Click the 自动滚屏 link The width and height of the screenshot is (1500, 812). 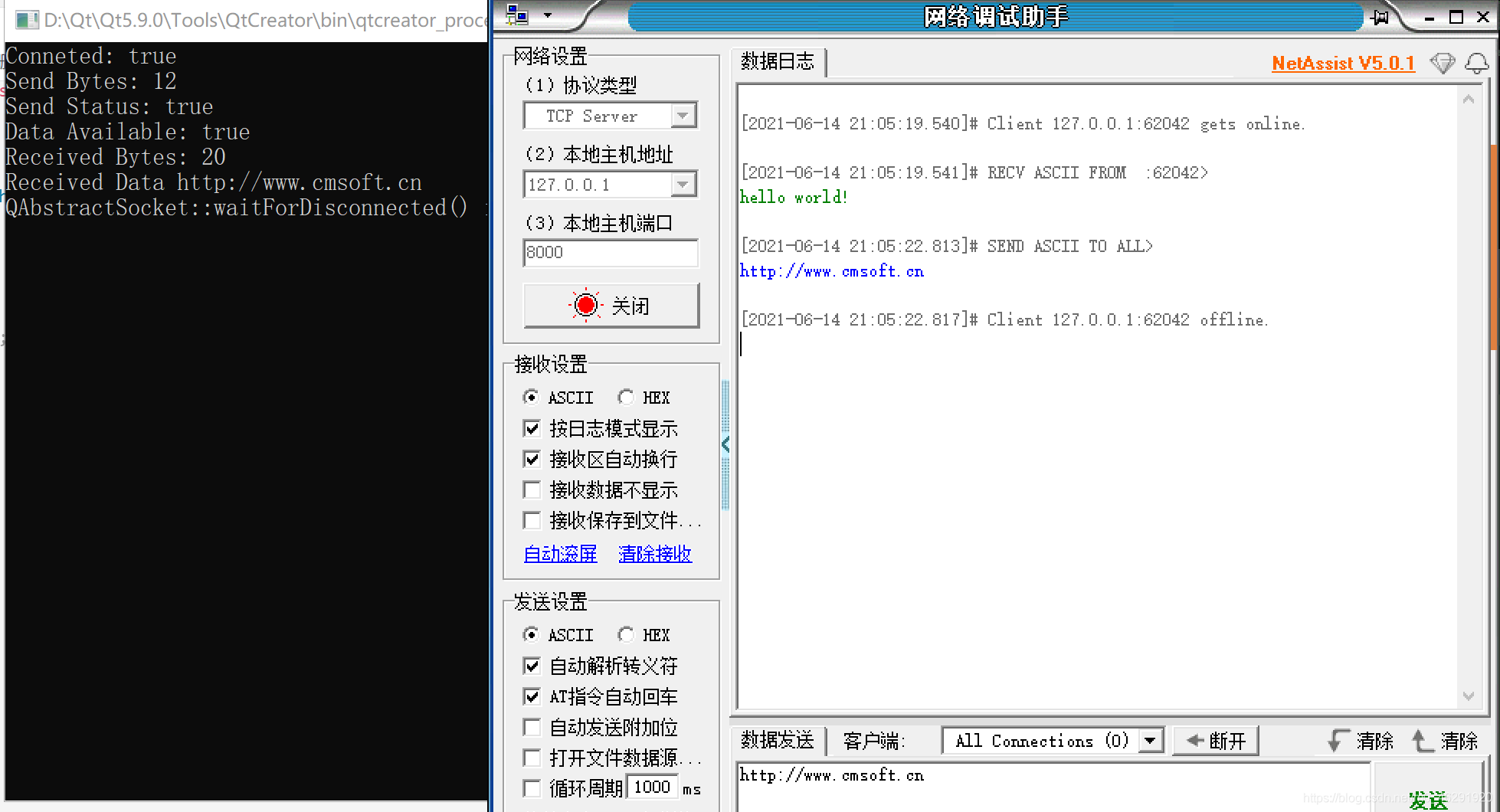pyautogui.click(x=560, y=554)
